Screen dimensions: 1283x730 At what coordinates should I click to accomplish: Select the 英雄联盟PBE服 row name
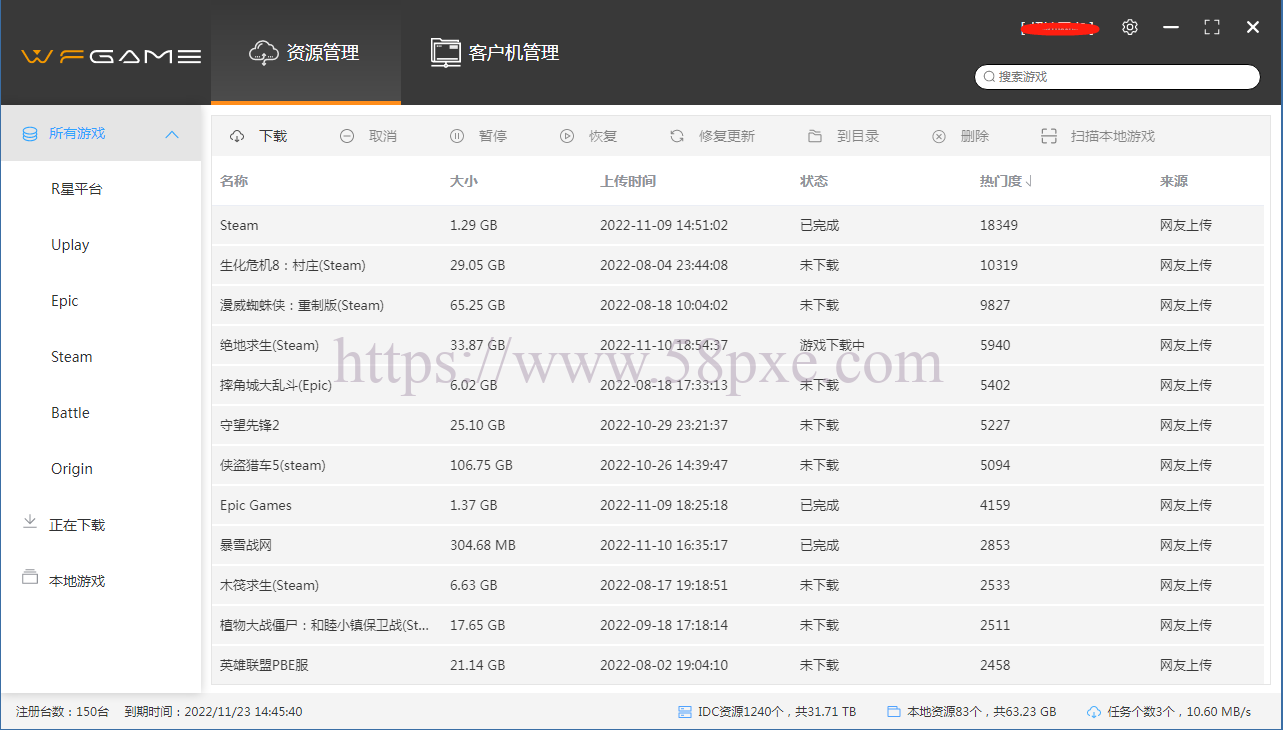tap(264, 665)
